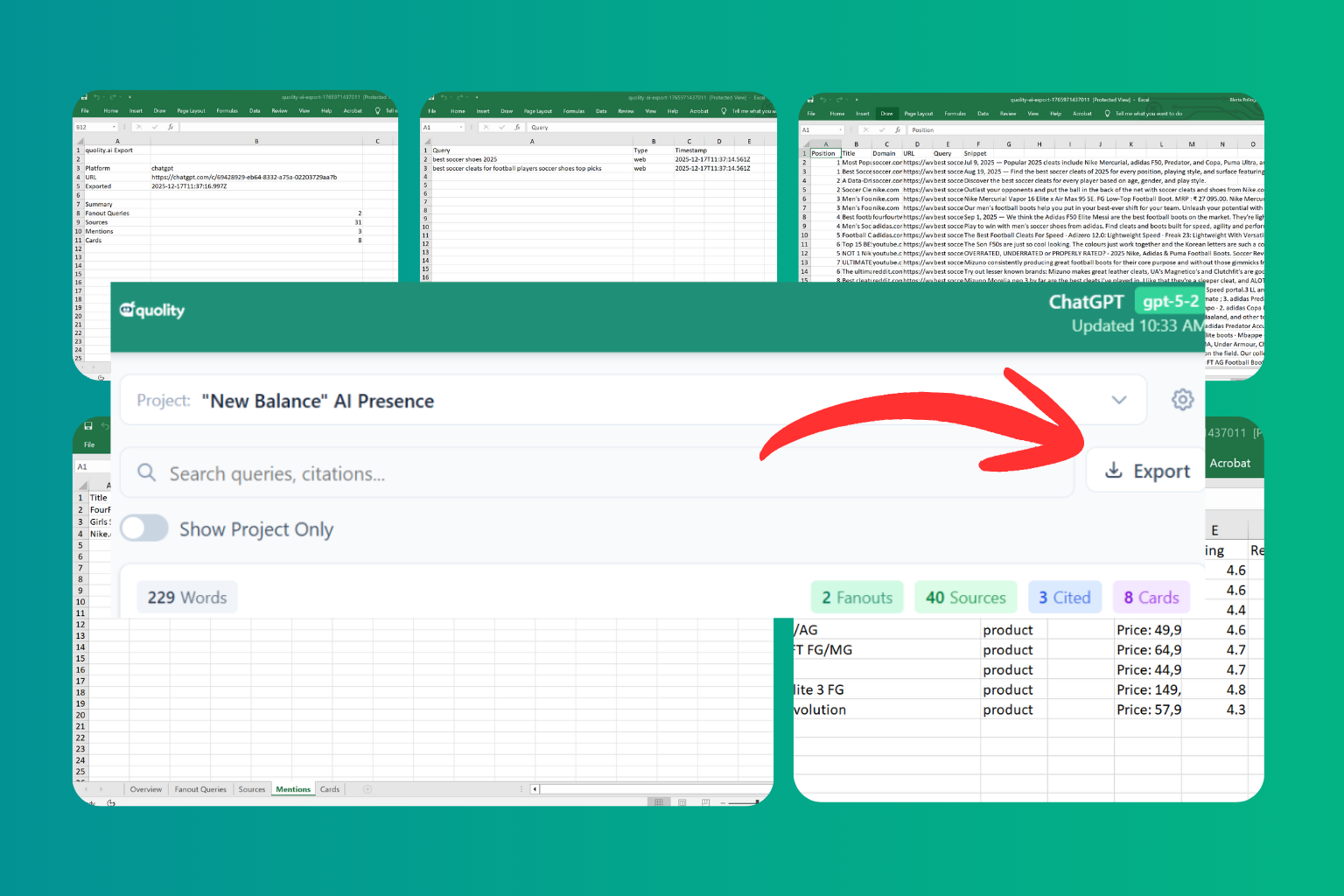Select the 2 Fanouts chip

coord(857,598)
